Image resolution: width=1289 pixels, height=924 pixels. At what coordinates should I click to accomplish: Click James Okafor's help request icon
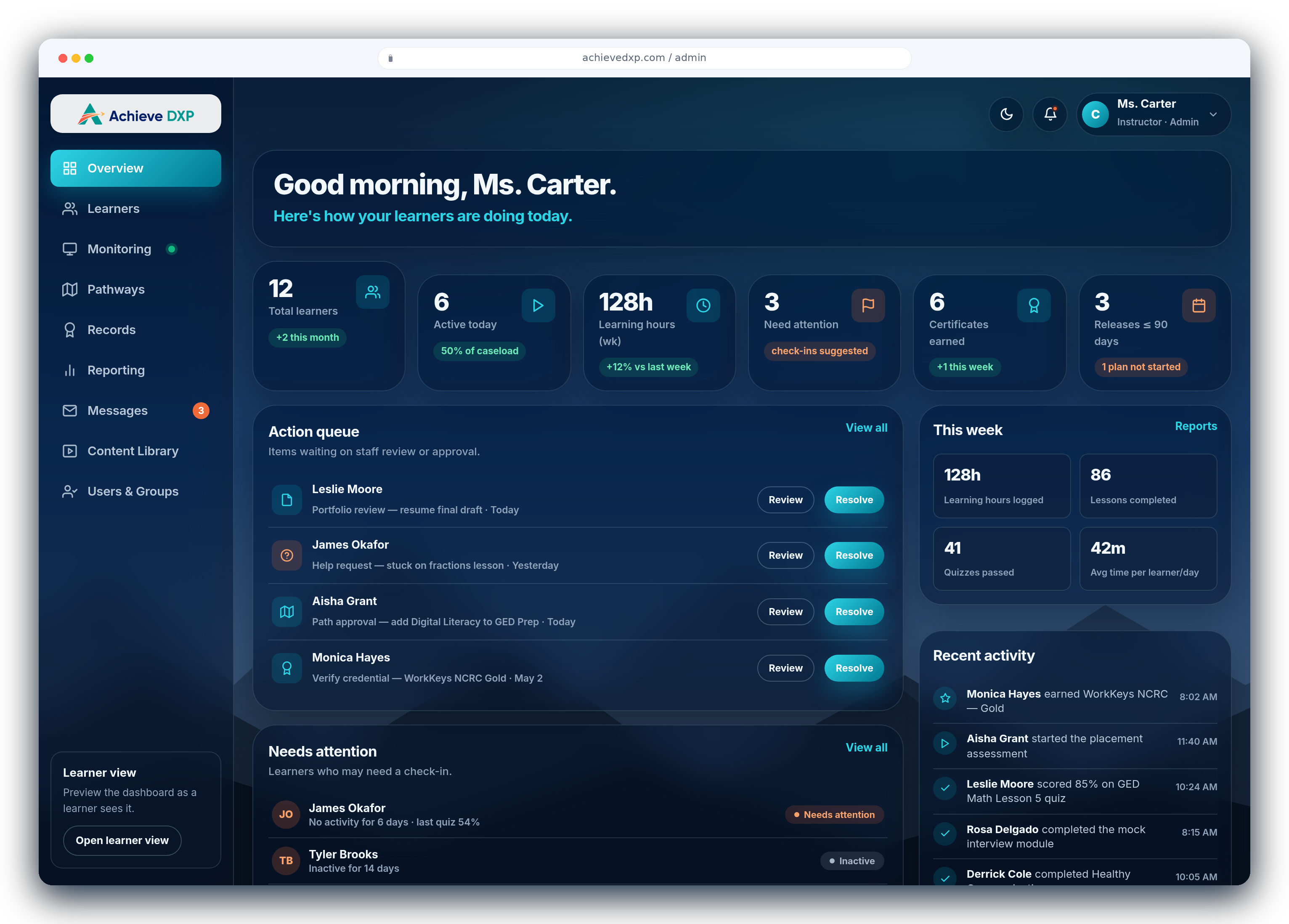pyautogui.click(x=286, y=555)
